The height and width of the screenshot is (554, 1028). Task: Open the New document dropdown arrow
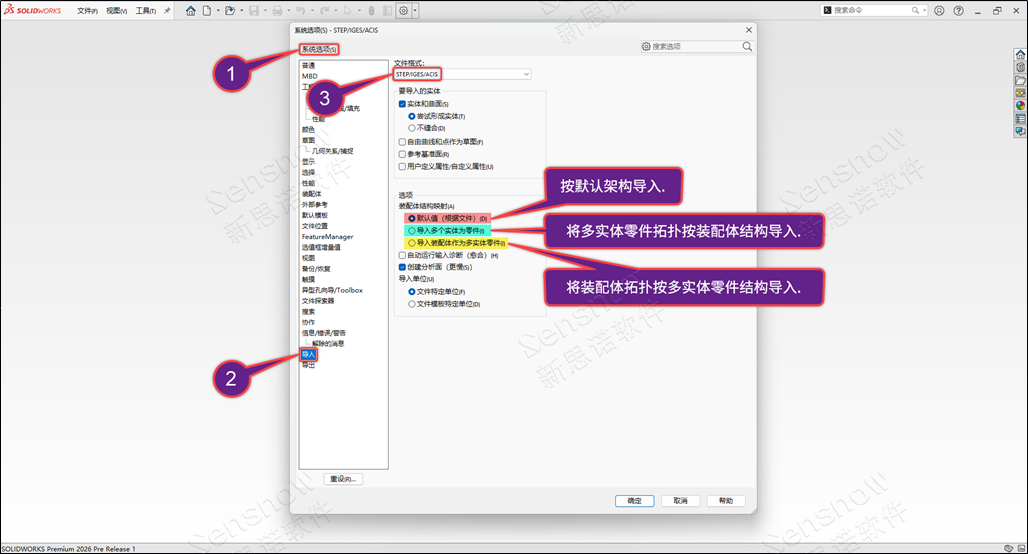tap(218, 10)
